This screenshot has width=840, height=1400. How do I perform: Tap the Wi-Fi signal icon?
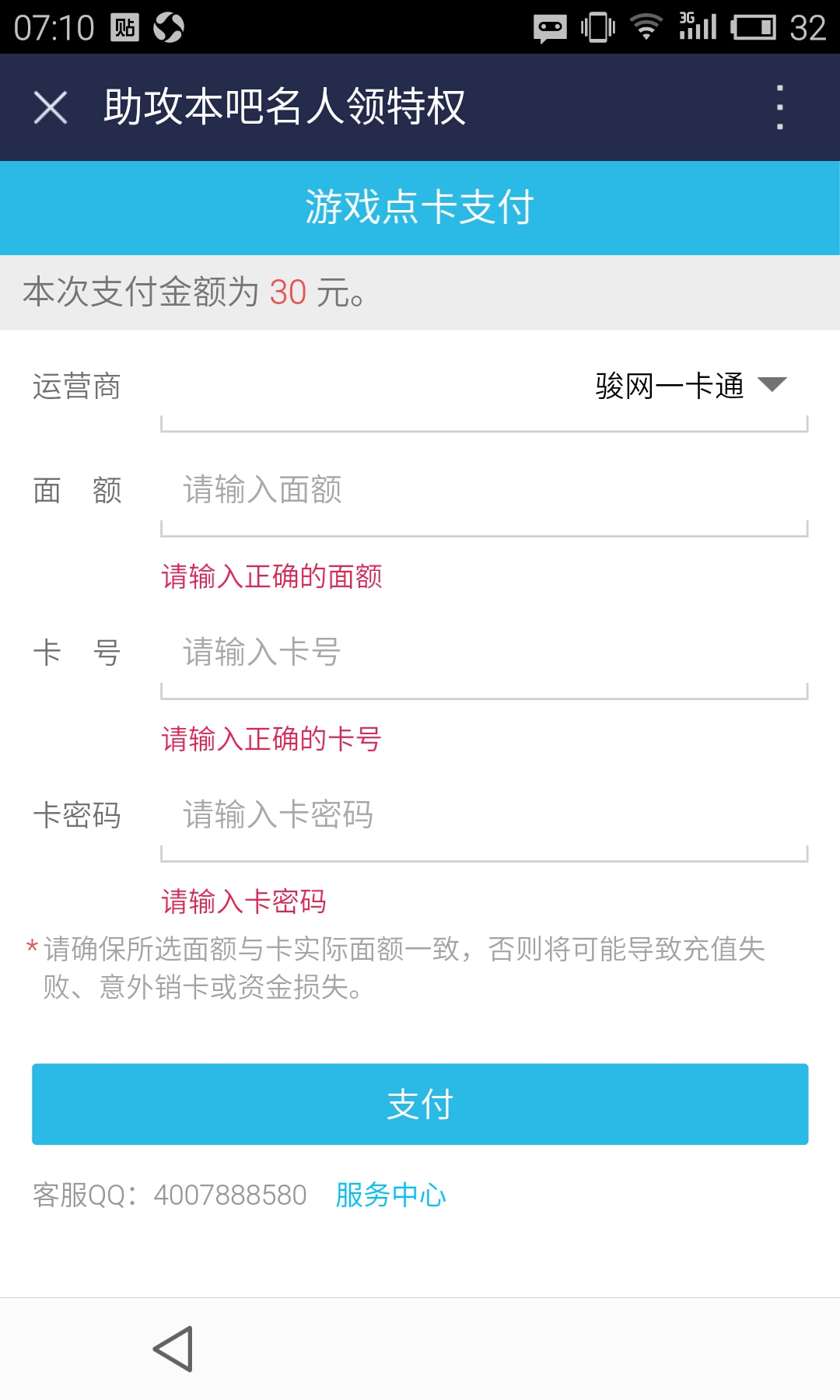pos(646,28)
